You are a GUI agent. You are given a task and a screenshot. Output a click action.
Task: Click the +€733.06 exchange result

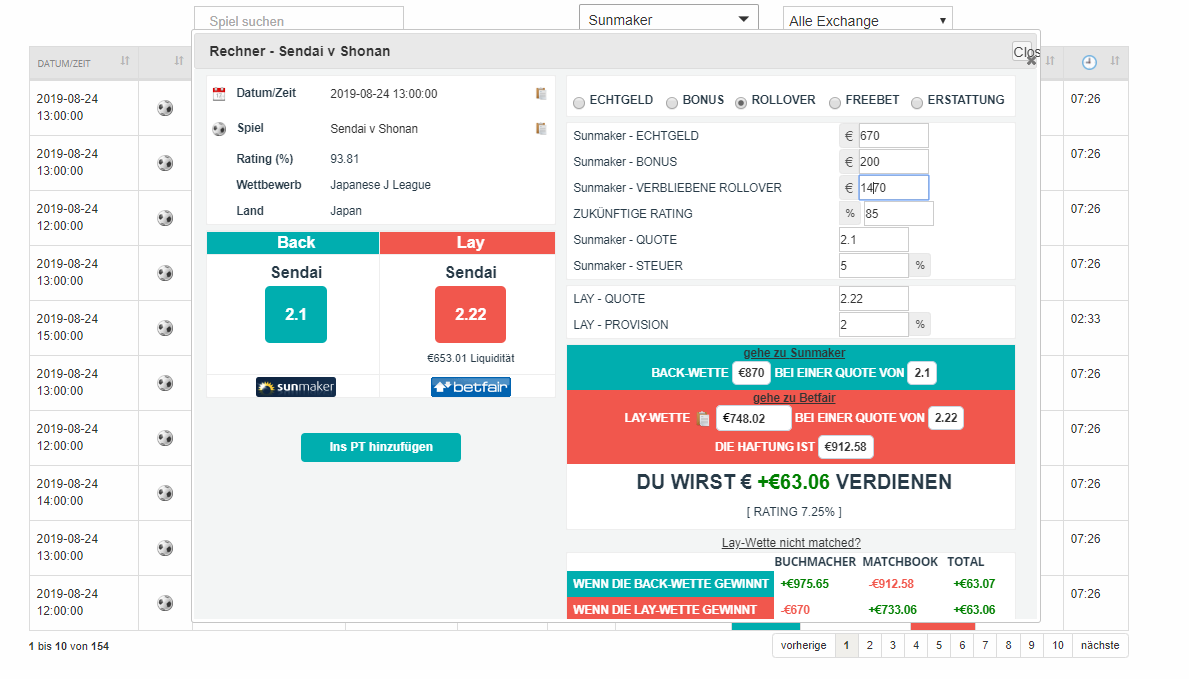893,610
